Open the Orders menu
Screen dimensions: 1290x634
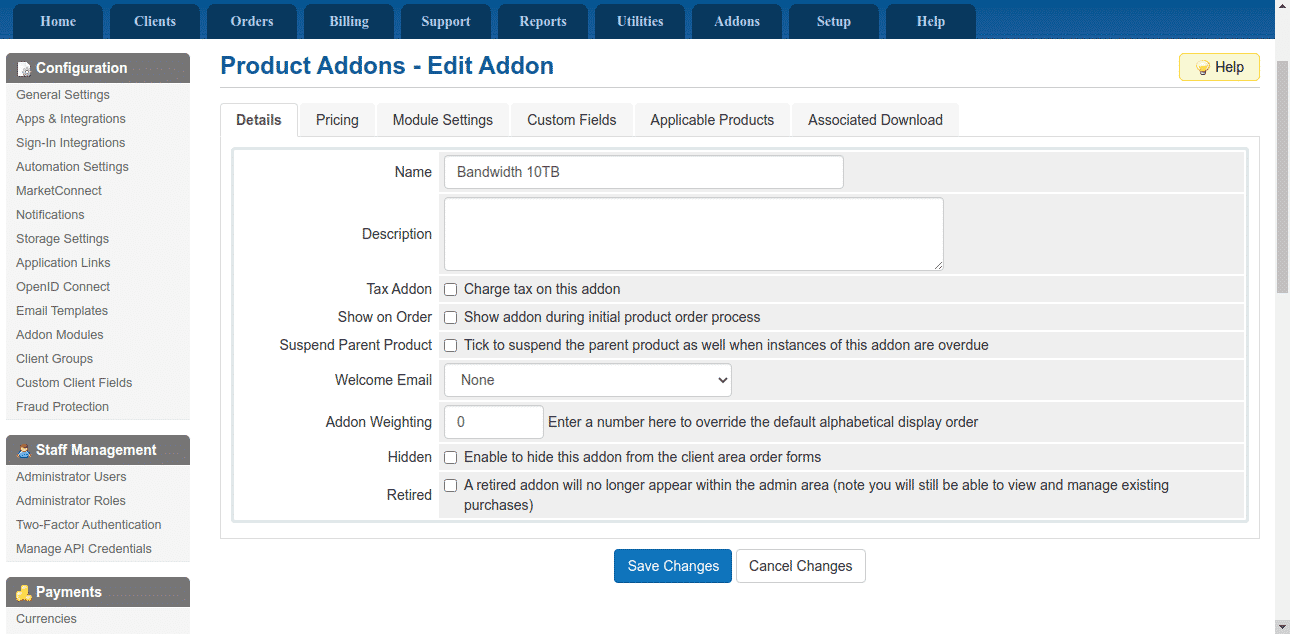point(252,22)
